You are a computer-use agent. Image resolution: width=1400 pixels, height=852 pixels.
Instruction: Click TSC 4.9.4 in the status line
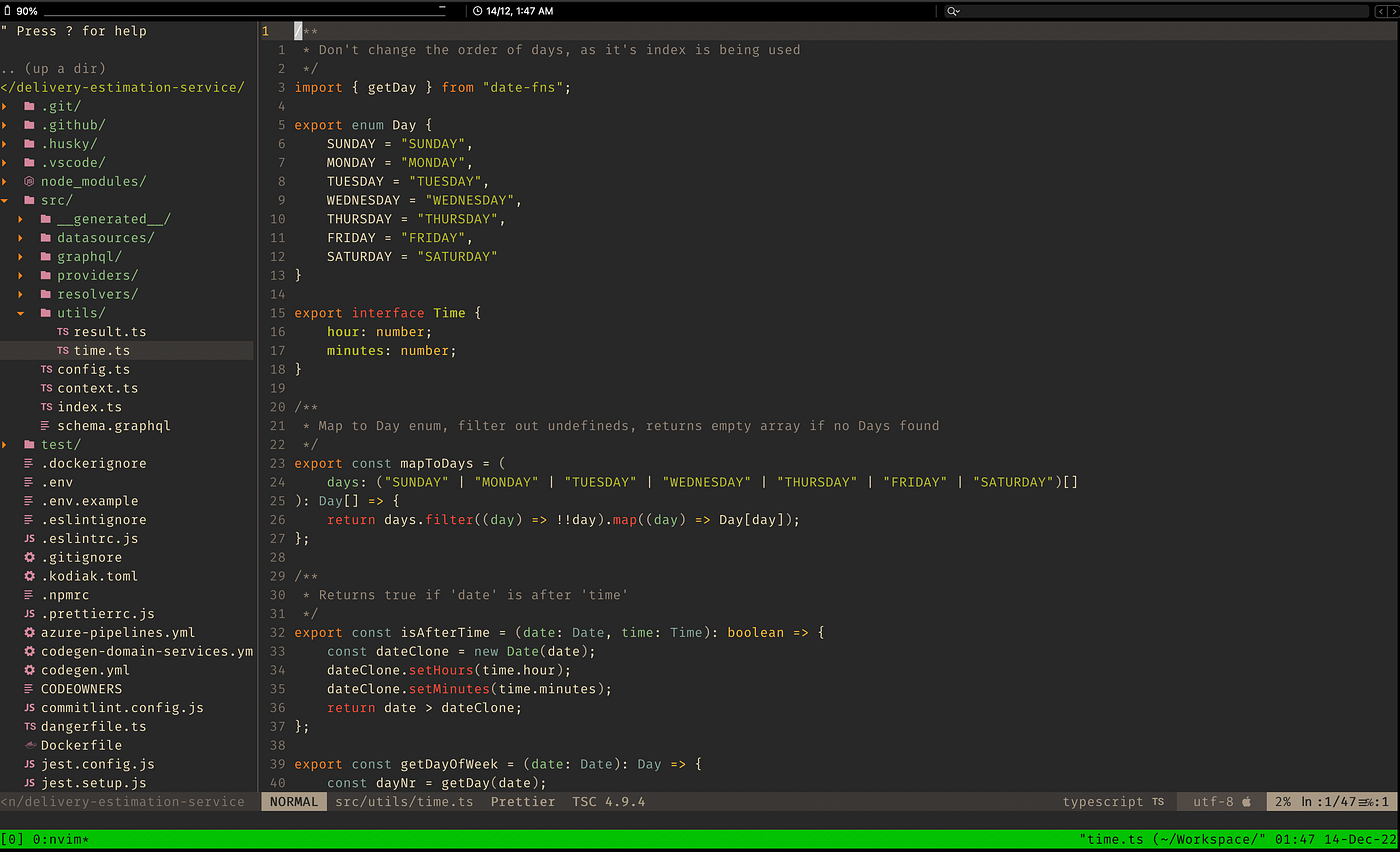click(x=609, y=802)
